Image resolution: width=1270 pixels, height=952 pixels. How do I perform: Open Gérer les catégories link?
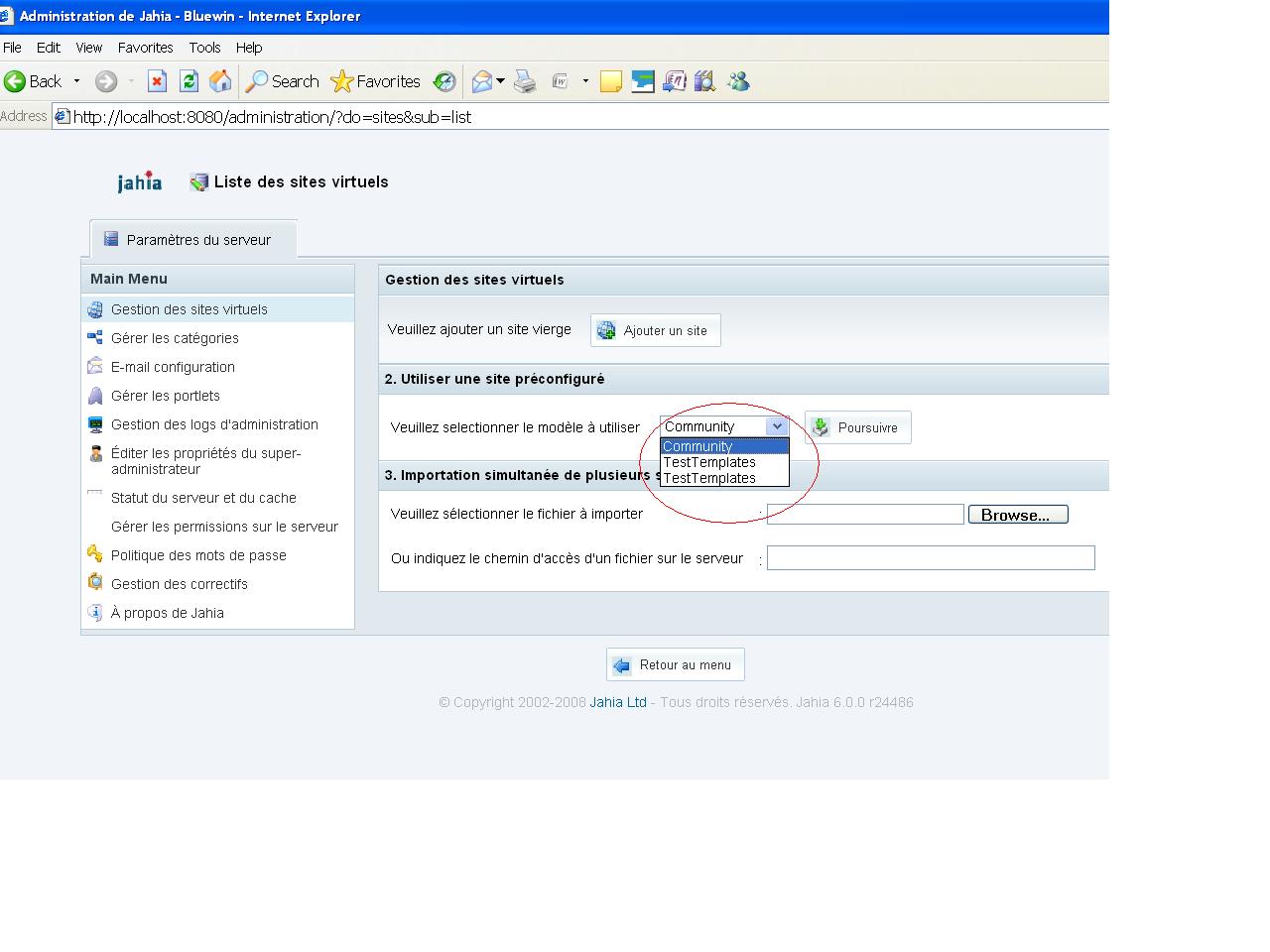coord(175,338)
